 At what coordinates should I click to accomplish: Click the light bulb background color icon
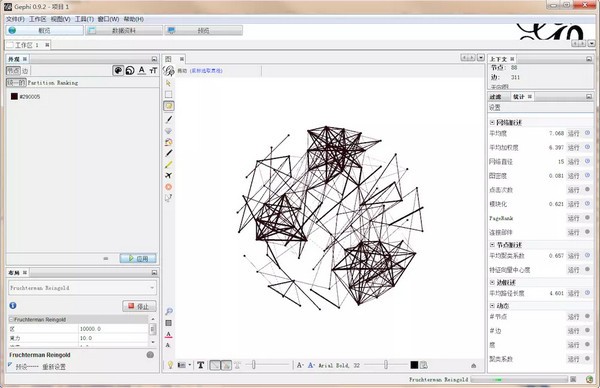click(170, 365)
